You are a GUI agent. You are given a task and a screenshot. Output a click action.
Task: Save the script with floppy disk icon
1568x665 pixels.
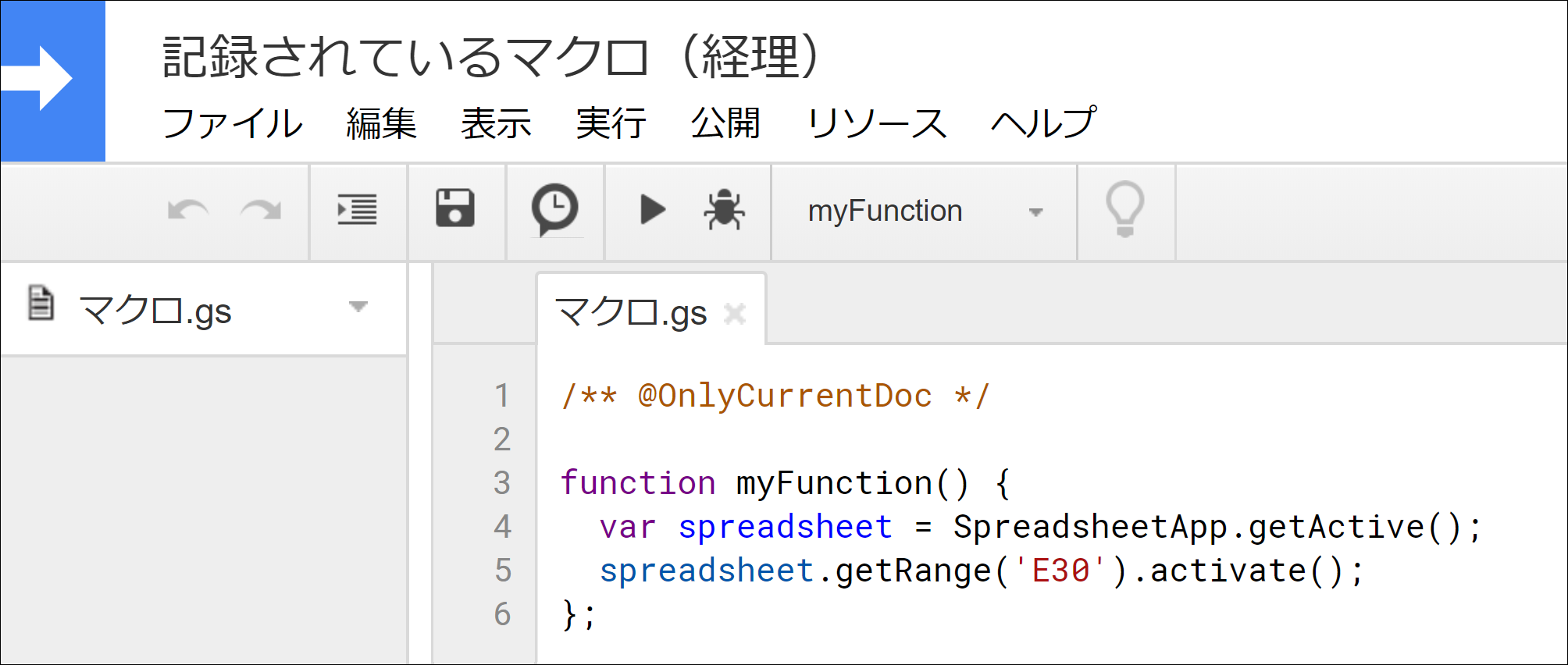click(455, 208)
